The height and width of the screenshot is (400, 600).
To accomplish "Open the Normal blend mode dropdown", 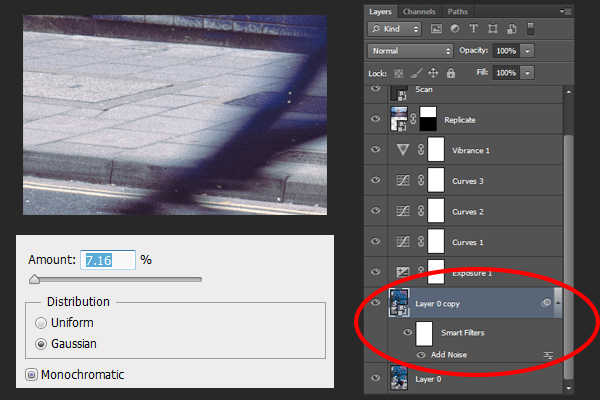I will (x=410, y=51).
